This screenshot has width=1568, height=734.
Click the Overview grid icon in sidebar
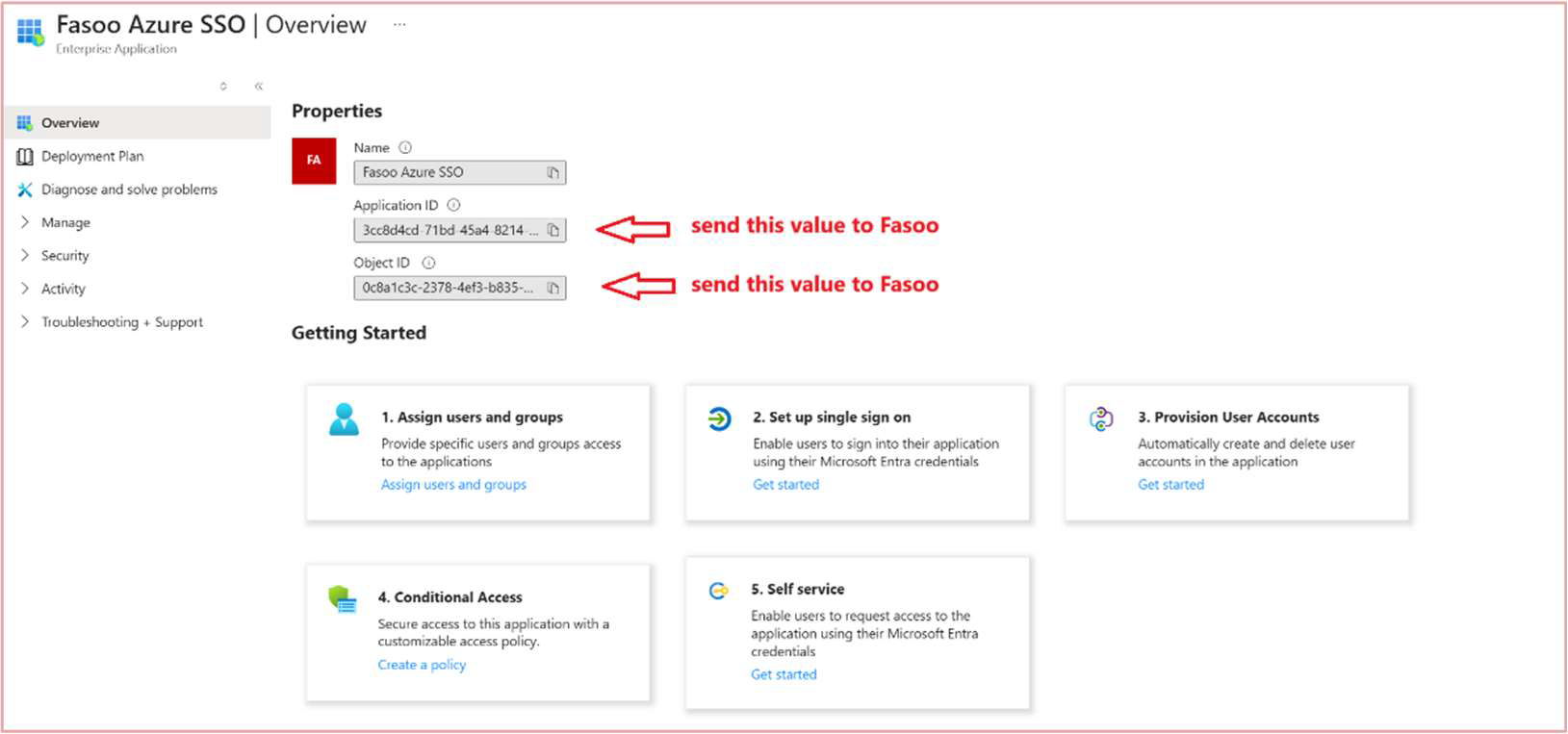(x=25, y=123)
